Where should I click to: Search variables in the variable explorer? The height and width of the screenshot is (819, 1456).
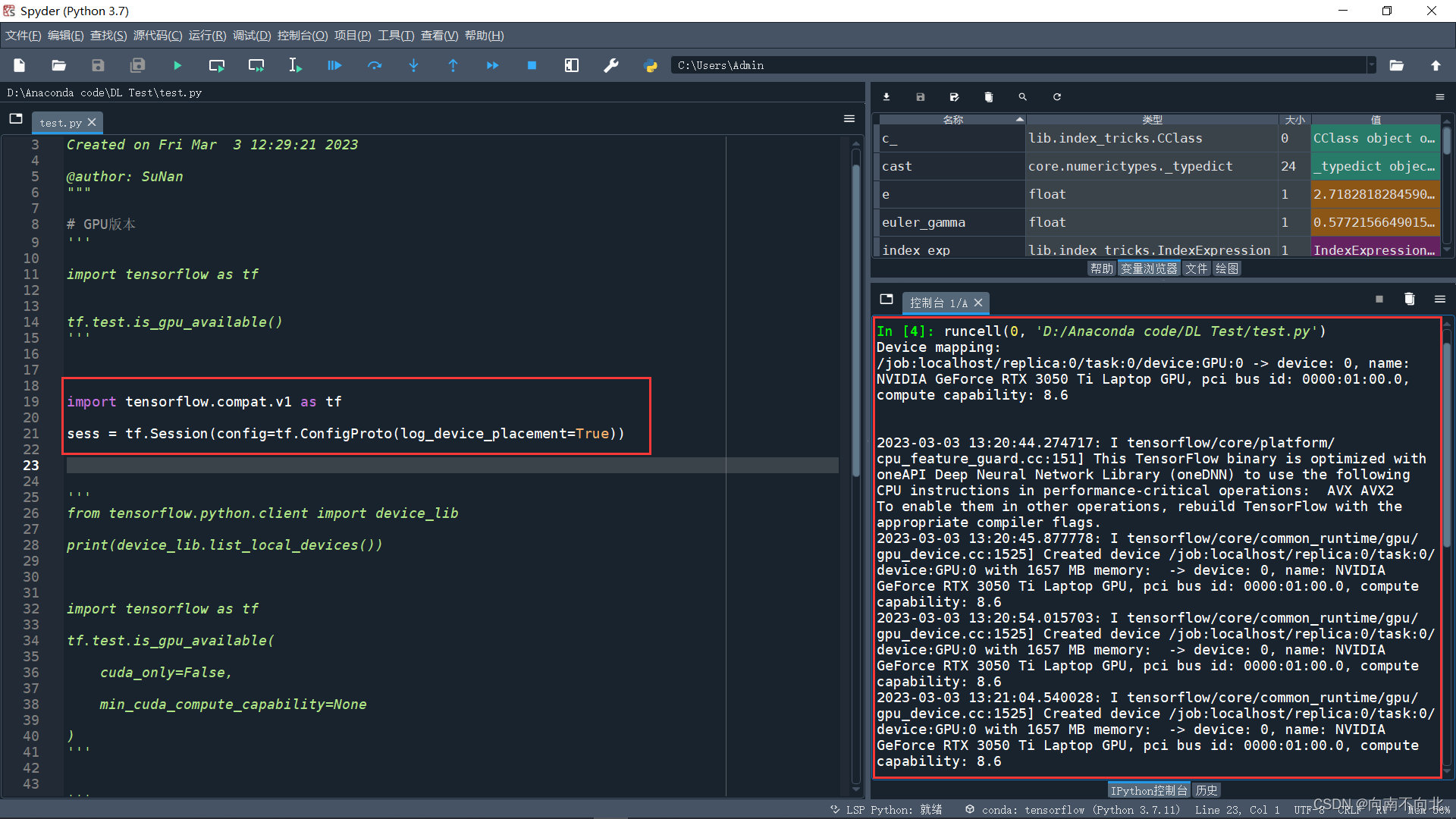[x=1023, y=97]
